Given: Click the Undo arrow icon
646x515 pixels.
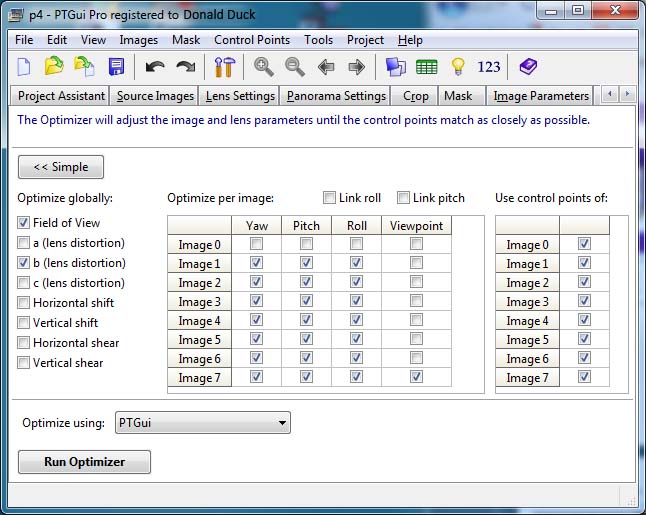Looking at the screenshot, I should (154, 67).
